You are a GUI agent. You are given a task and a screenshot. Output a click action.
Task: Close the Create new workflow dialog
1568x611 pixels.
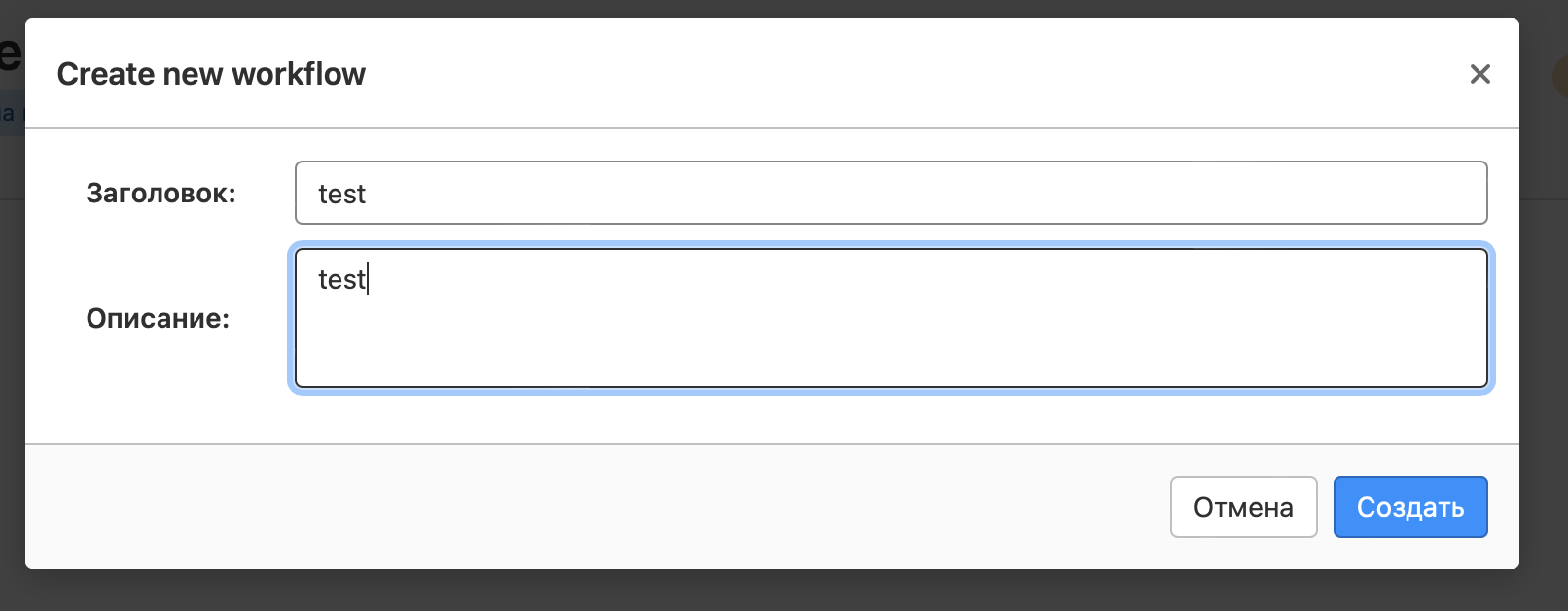(1479, 74)
